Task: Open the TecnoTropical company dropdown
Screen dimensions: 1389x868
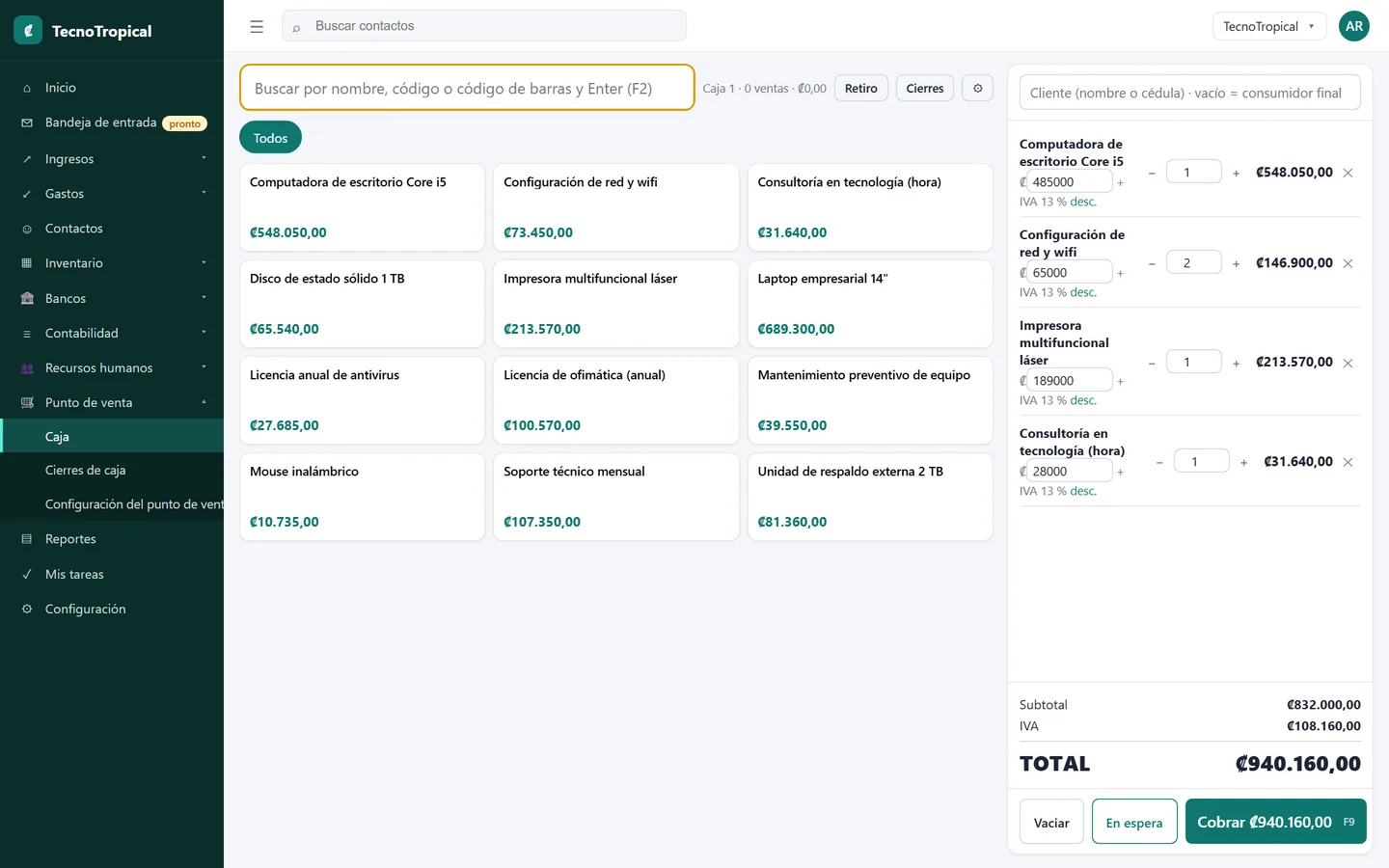Action: [x=1269, y=26]
